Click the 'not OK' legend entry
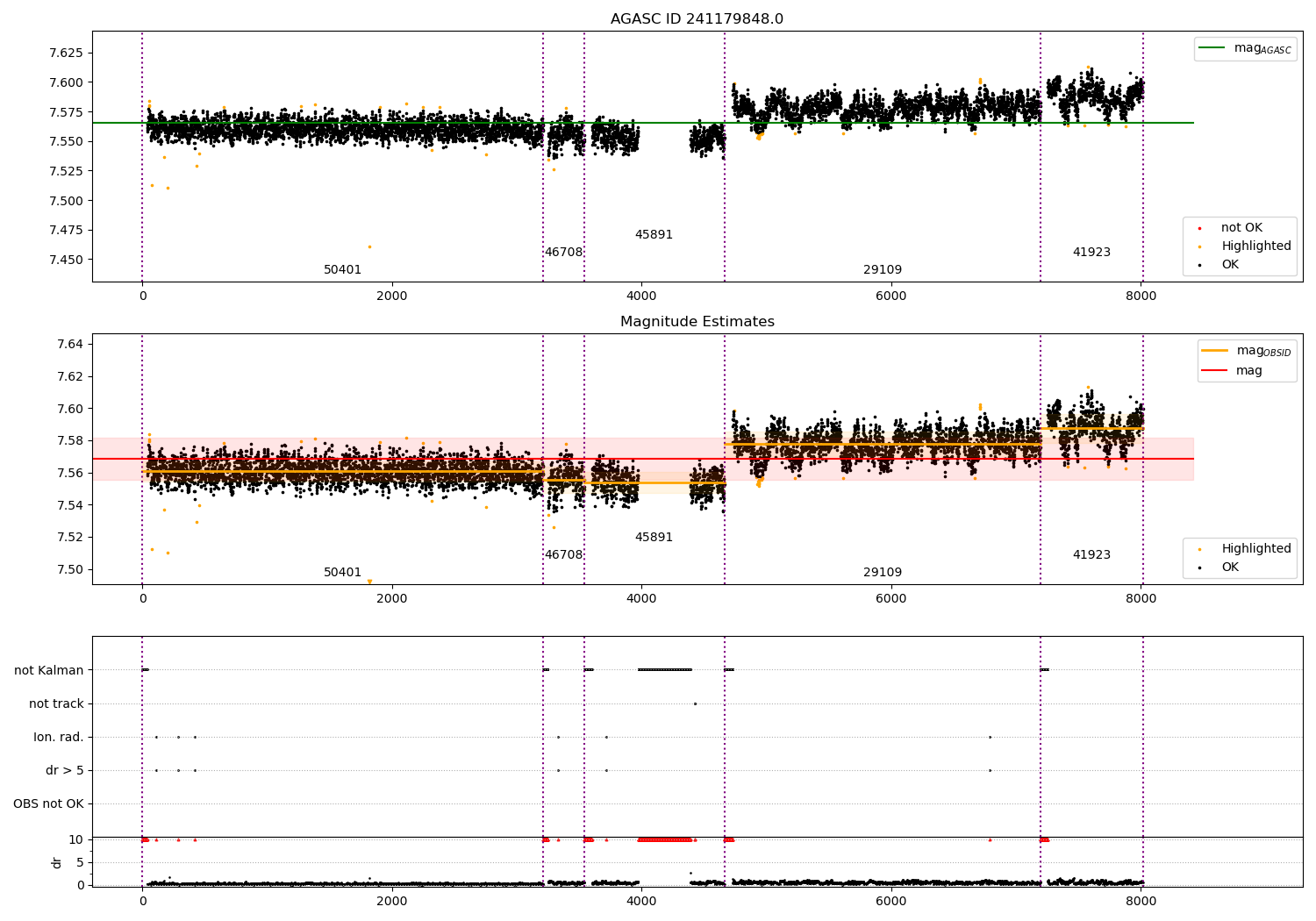Viewport: 1316px width, 921px height. tap(1241, 228)
